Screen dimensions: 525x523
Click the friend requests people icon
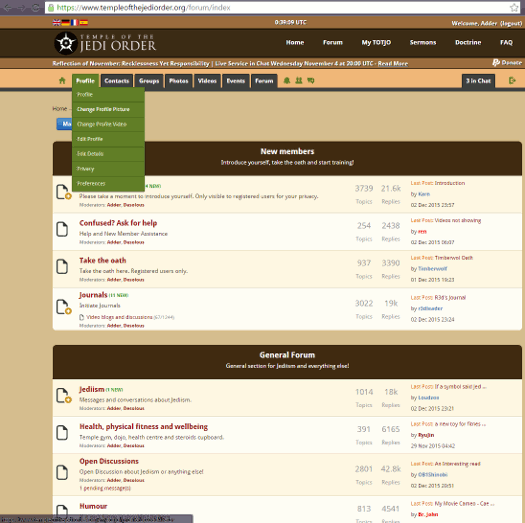click(299, 81)
